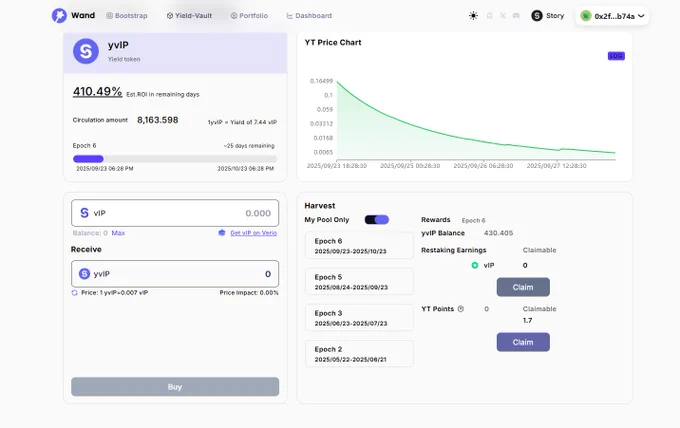
Task: Claim Restaking Earnings vIP
Action: coord(523,287)
